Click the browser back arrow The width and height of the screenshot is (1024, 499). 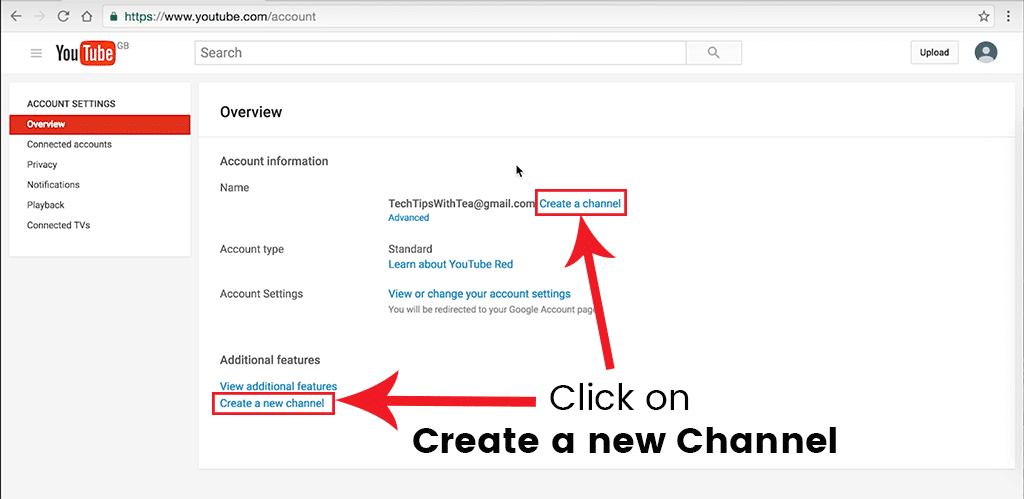tap(16, 17)
